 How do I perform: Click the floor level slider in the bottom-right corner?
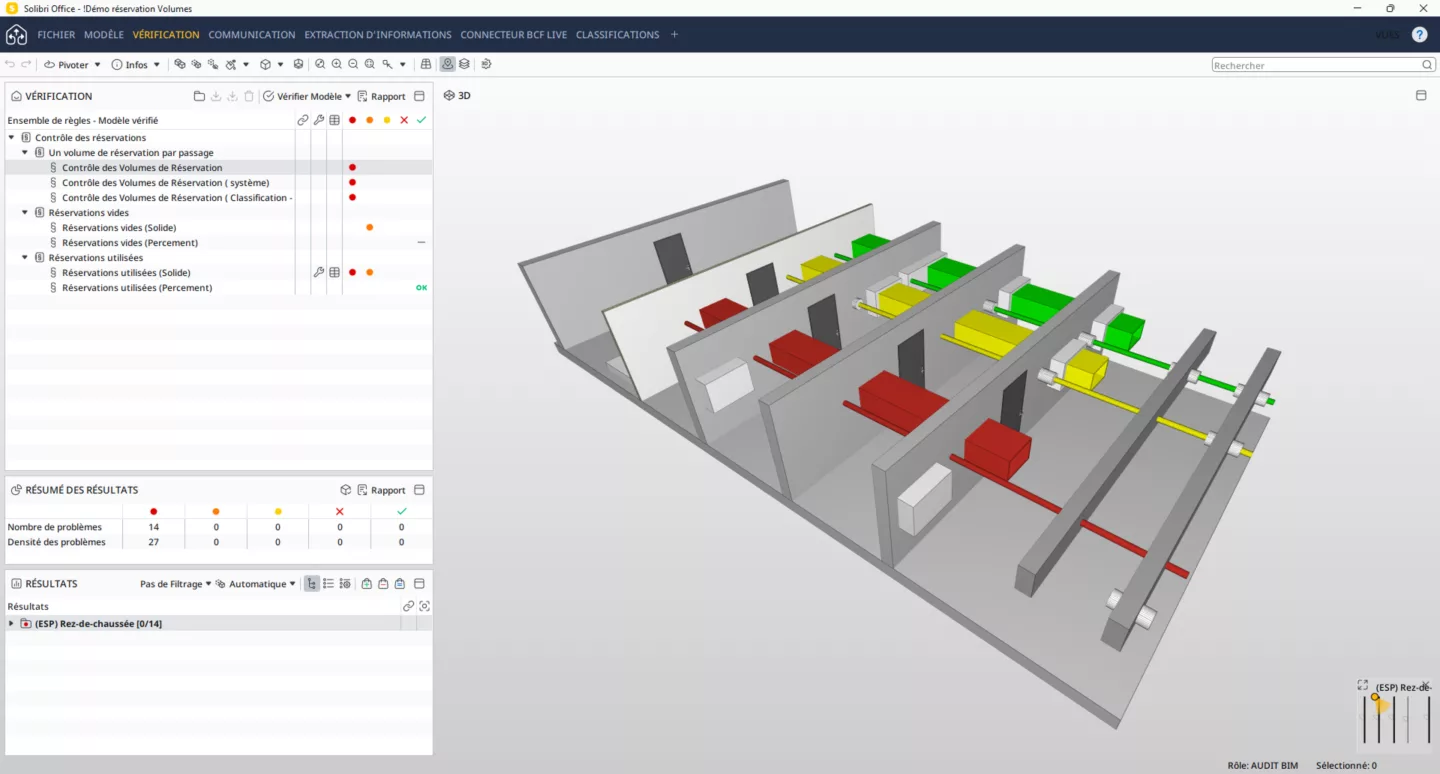1397,714
